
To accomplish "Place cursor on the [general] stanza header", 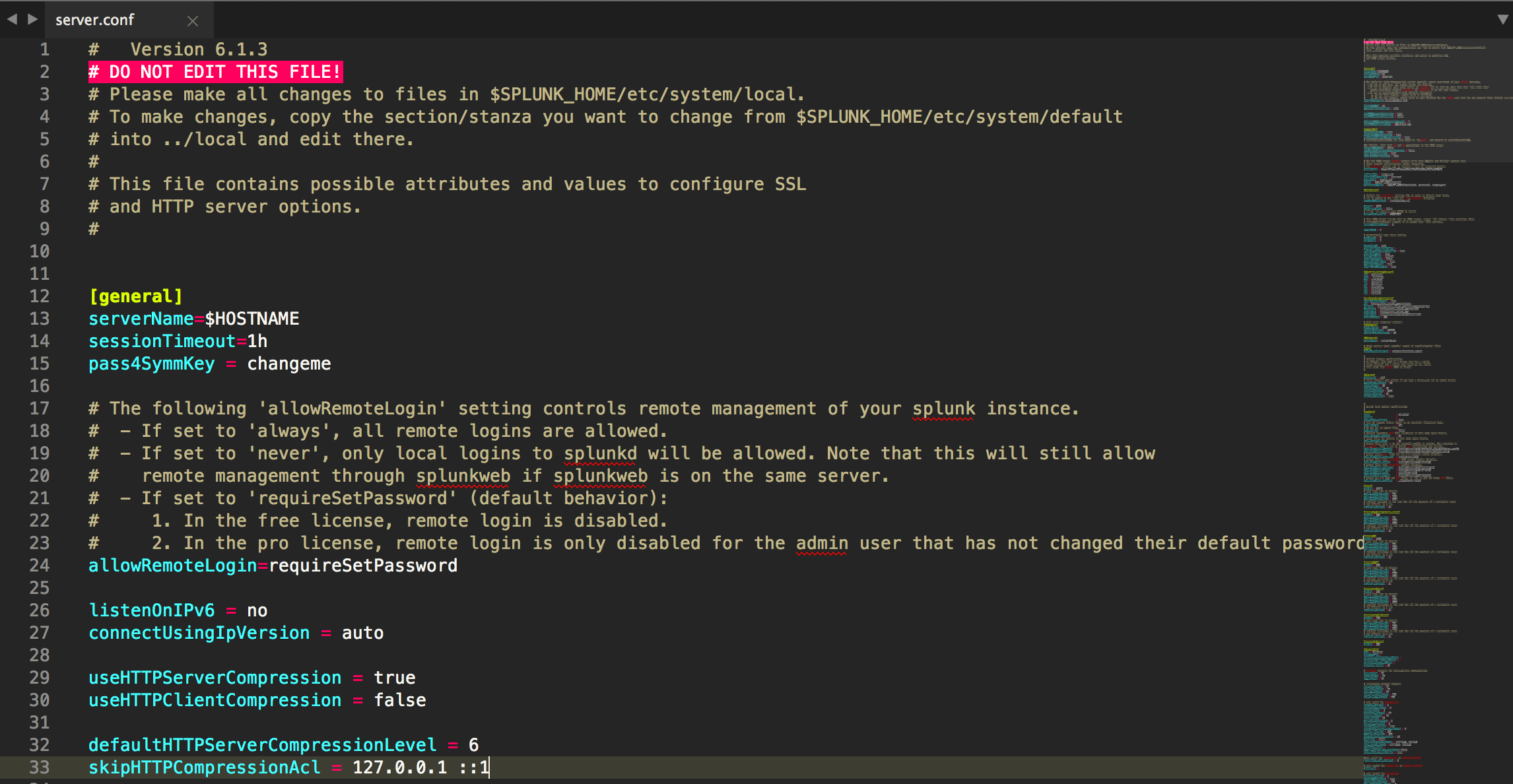I will tap(136, 296).
